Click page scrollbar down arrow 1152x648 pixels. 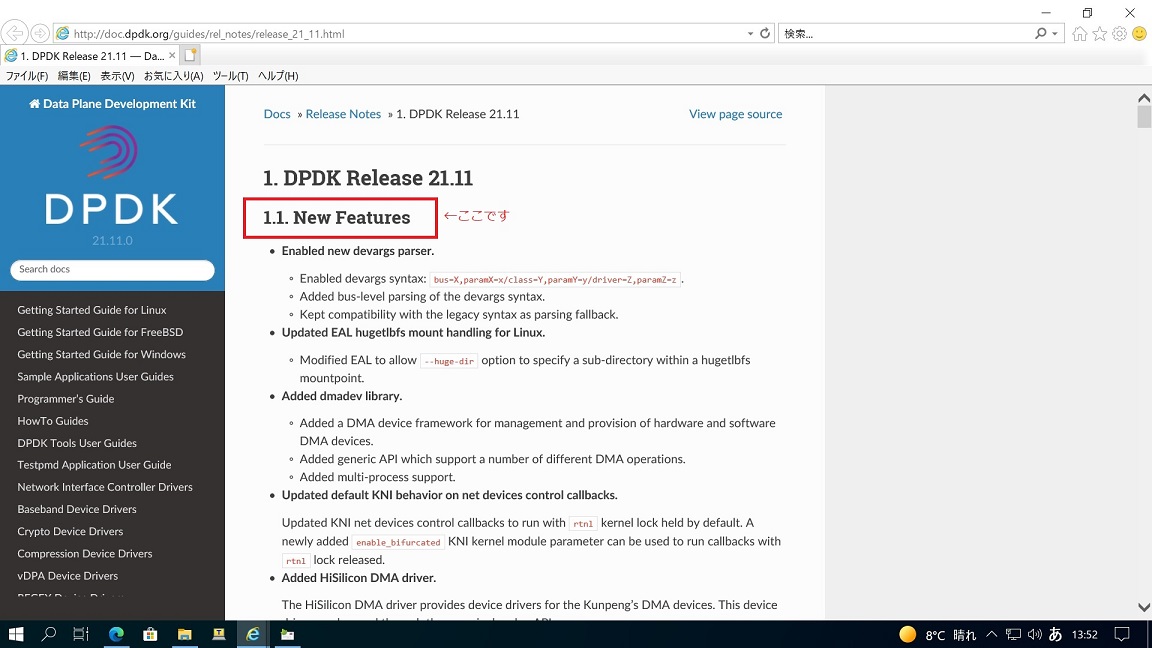(x=1144, y=608)
